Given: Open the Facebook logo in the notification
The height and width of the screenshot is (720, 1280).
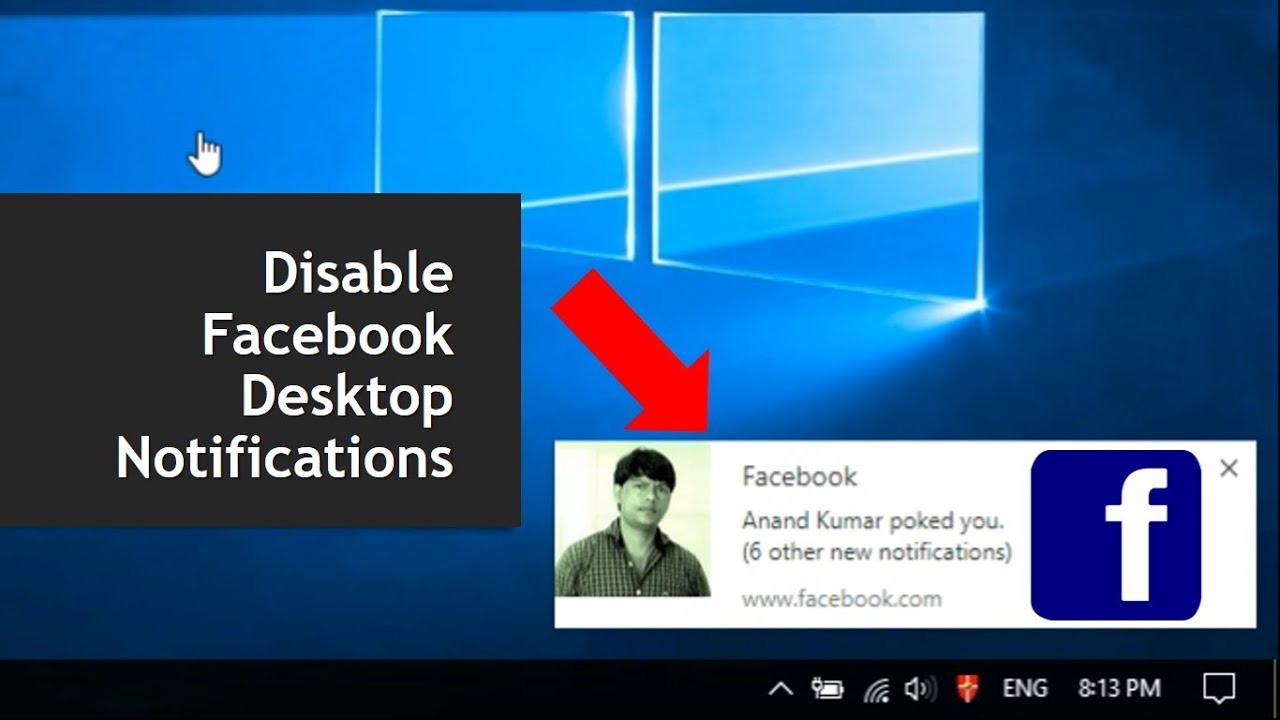Looking at the screenshot, I should pyautogui.click(x=1115, y=535).
